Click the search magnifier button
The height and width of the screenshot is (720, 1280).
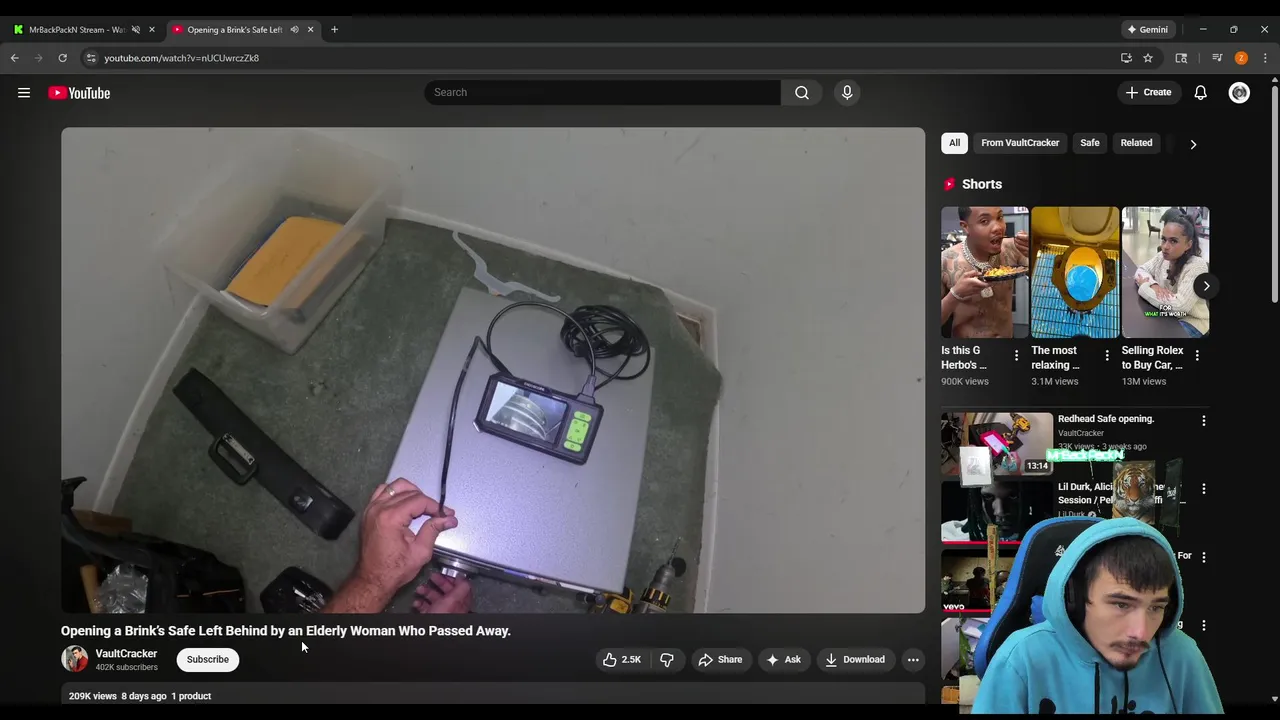[802, 92]
